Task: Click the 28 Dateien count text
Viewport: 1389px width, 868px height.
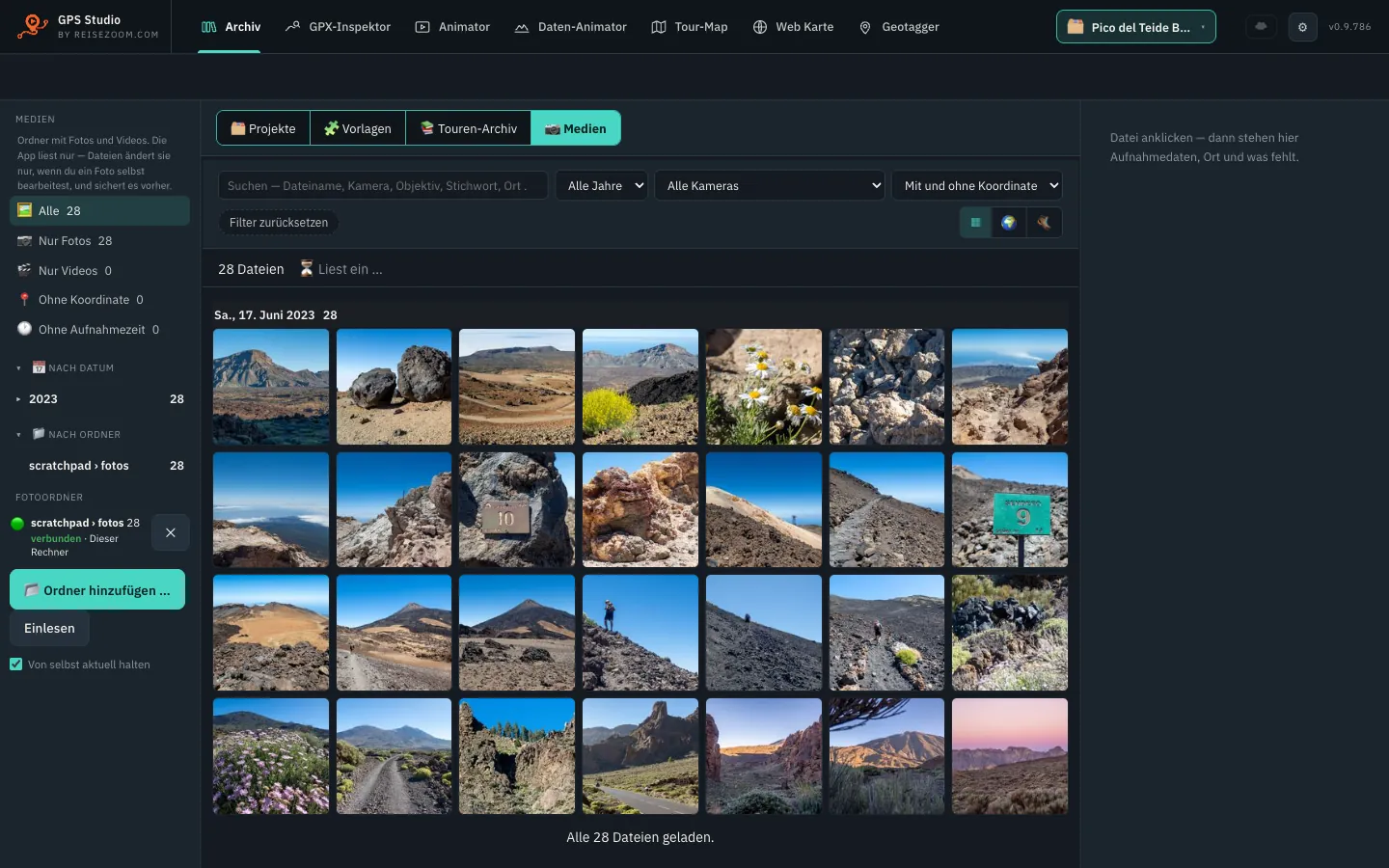Action: 251,269
